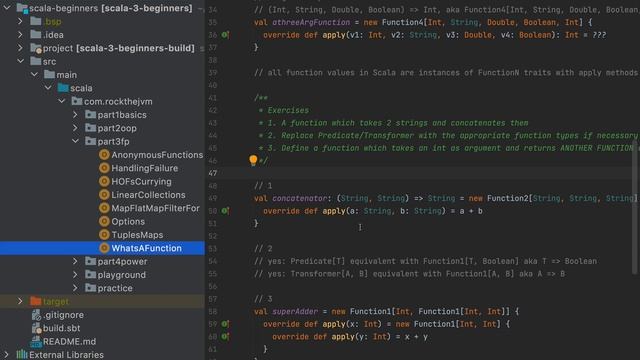Viewport: 640px width, 360px height.
Task: Click the editor vertical scrollbar
Action: (635, 206)
